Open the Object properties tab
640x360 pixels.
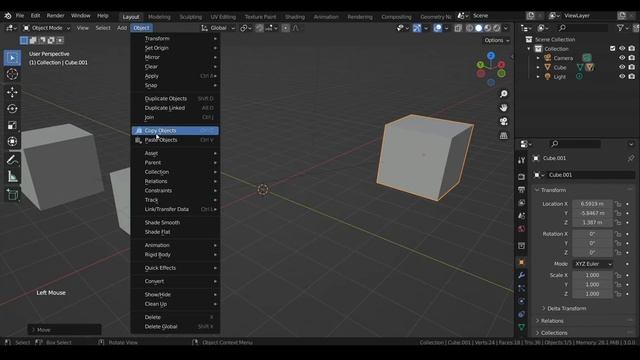tap(521, 262)
